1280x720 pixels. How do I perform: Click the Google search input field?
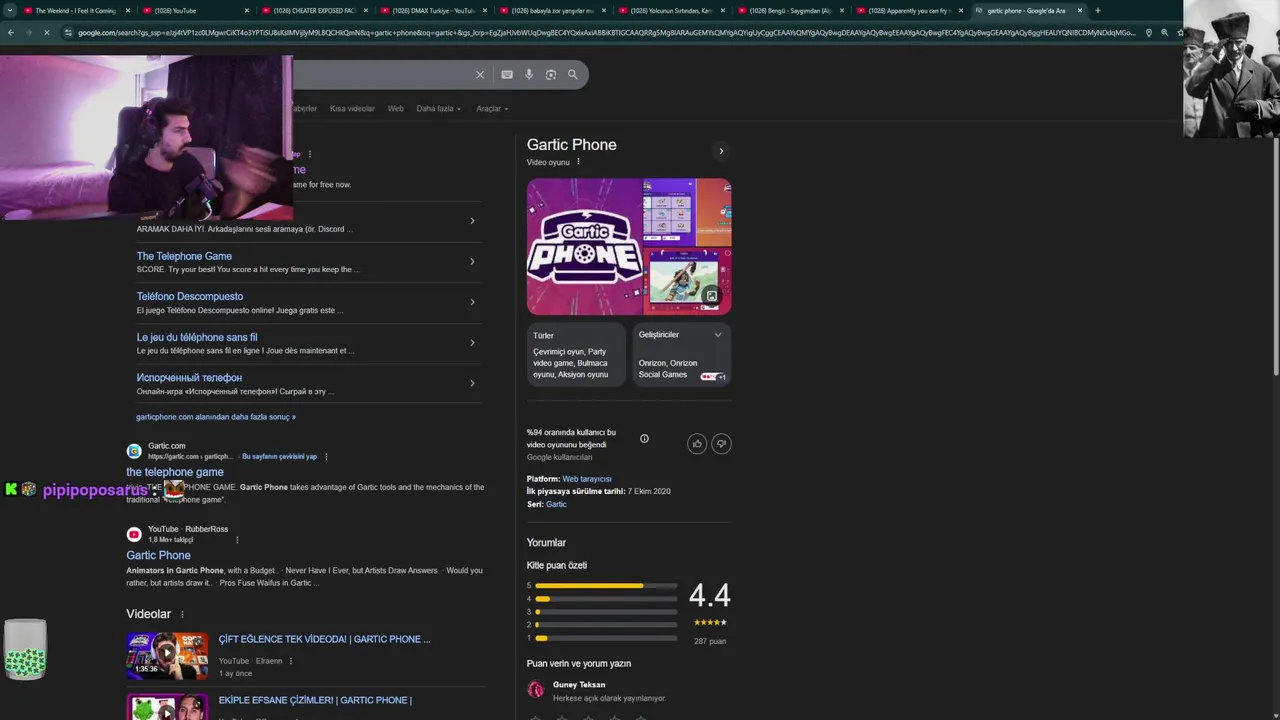[380, 75]
